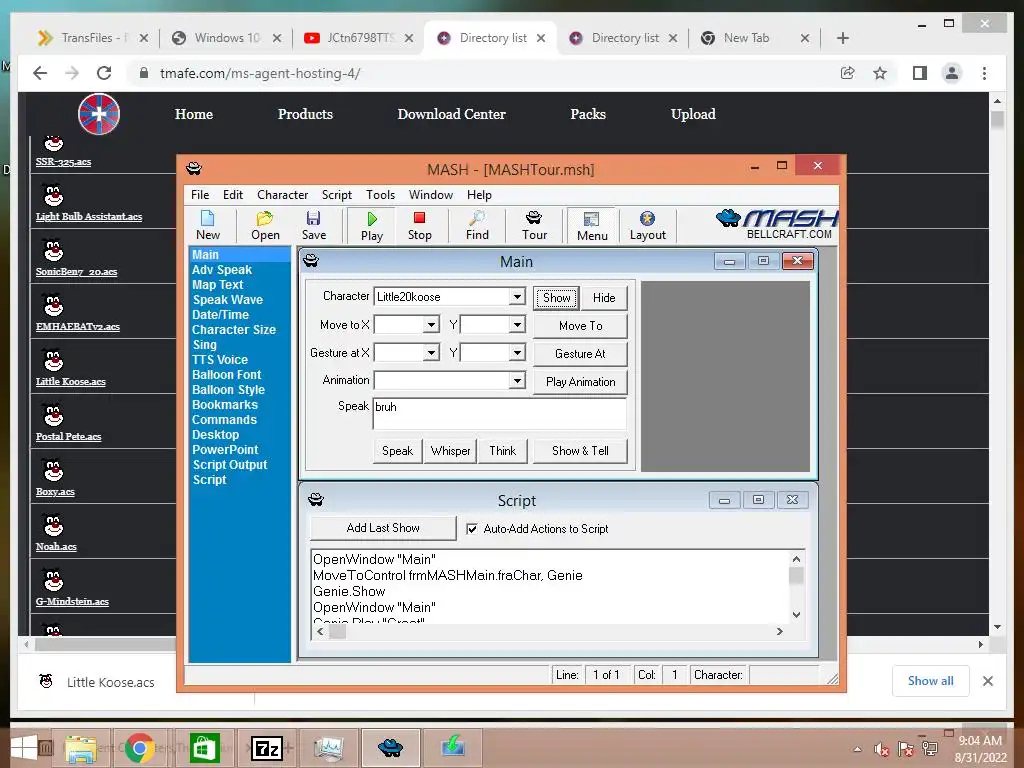Image resolution: width=1024 pixels, height=768 pixels.
Task: Click the muted volume tray icon
Action: pos(882,749)
